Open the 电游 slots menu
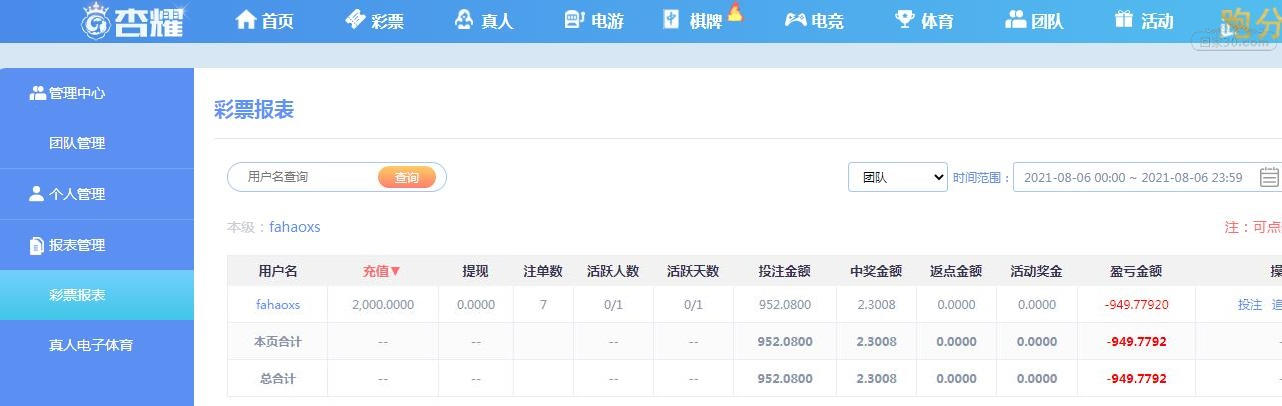The width and height of the screenshot is (1282, 406). tap(606, 21)
